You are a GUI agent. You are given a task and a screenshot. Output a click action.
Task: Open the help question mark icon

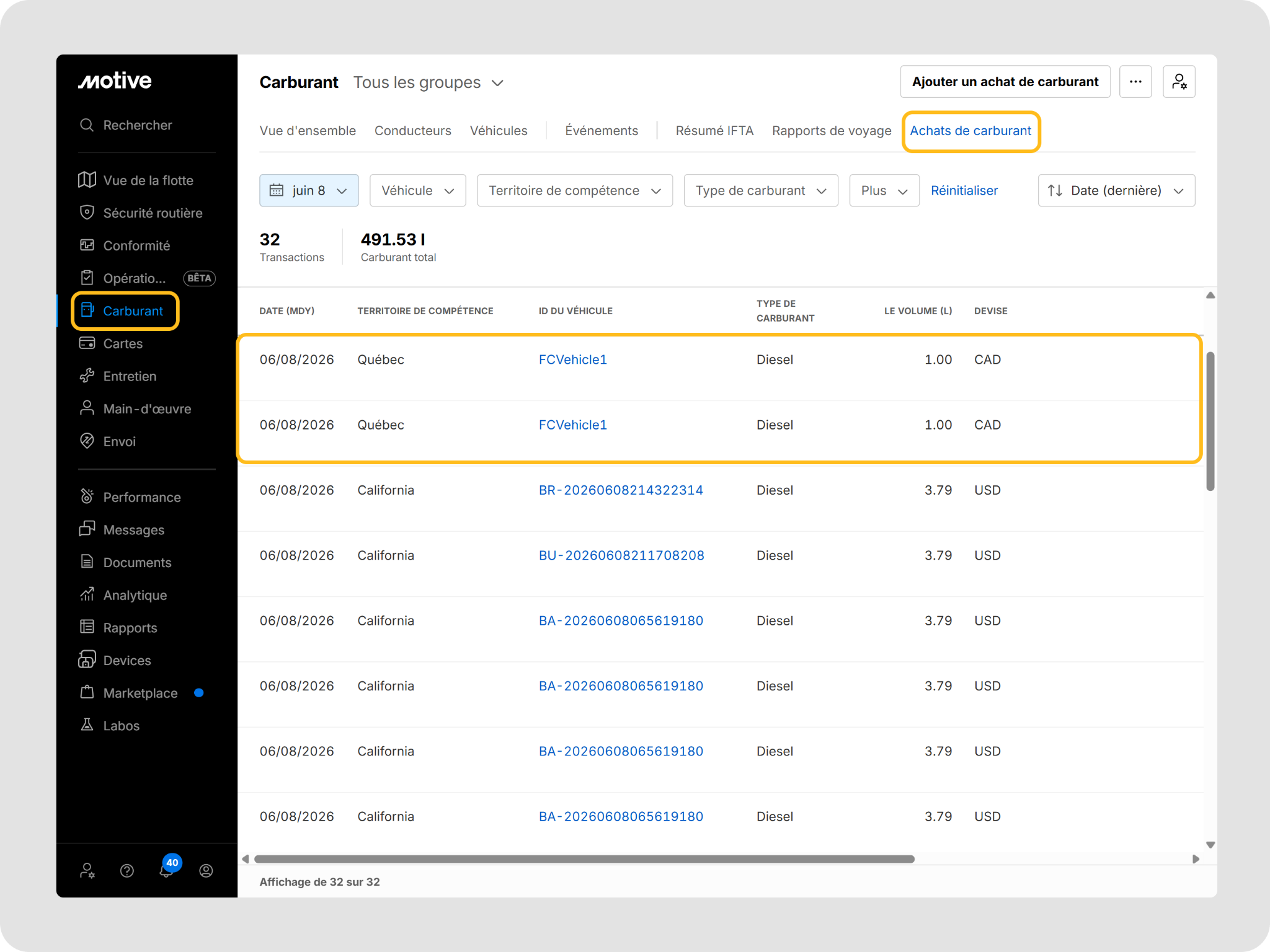click(x=127, y=871)
